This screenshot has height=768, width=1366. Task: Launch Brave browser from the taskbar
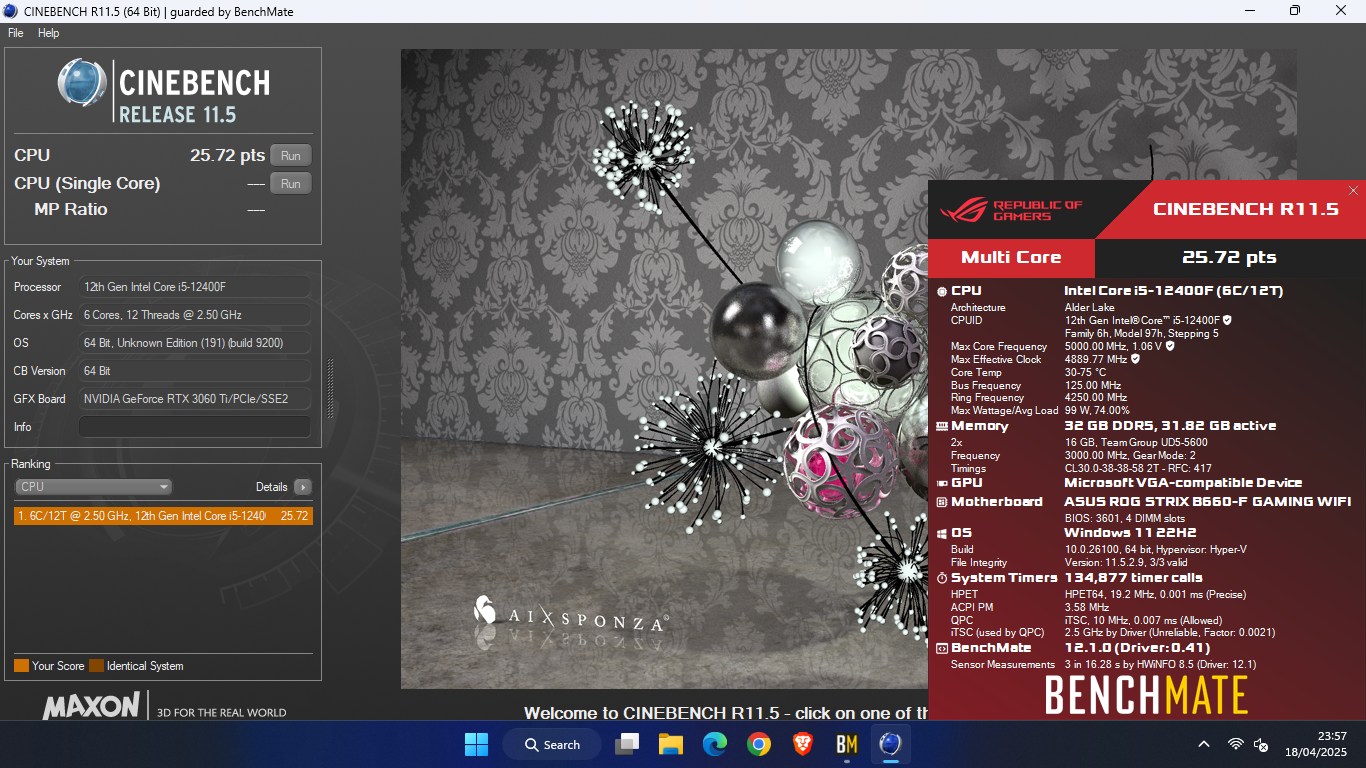[x=802, y=744]
